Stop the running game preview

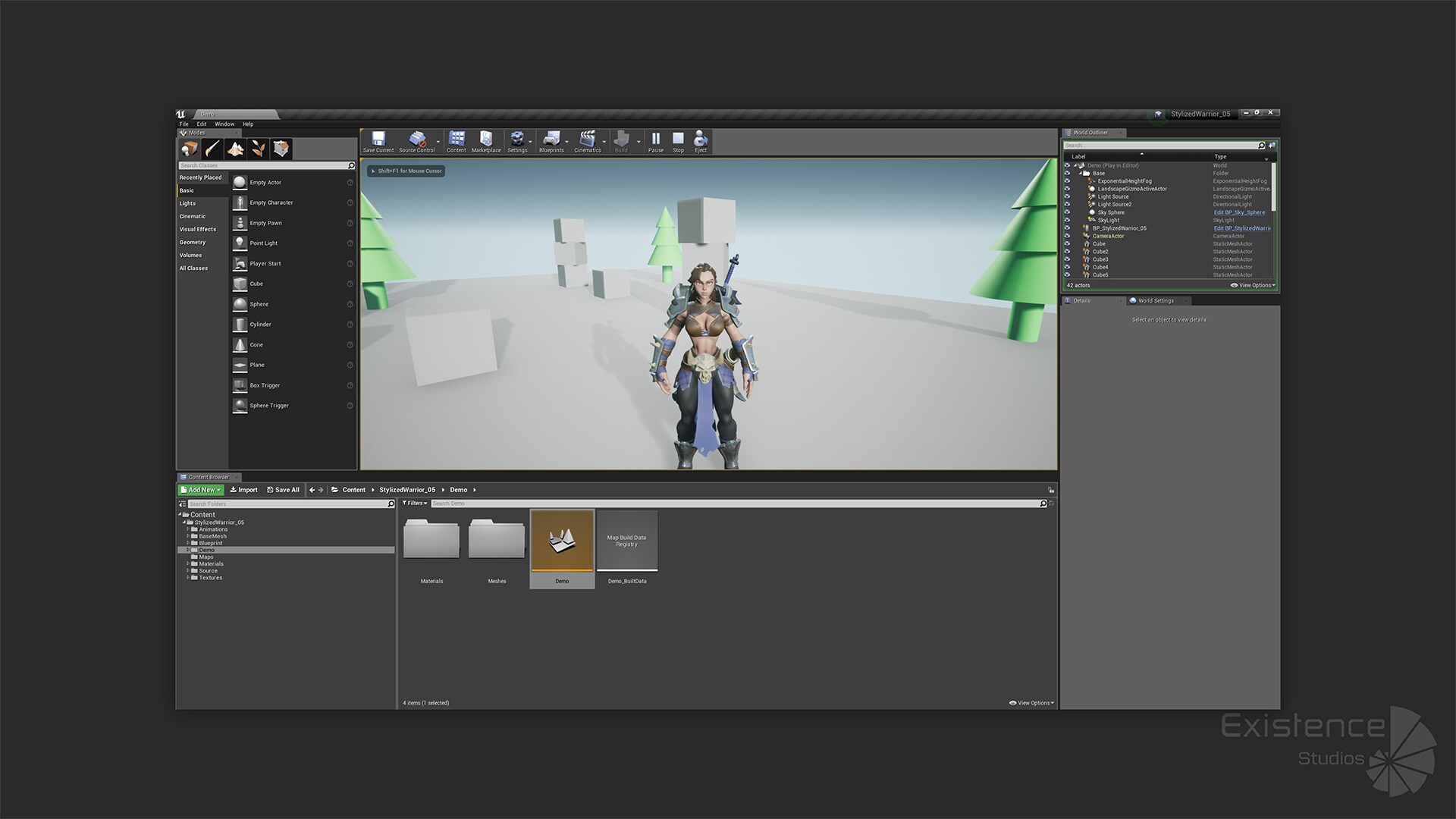point(678,141)
